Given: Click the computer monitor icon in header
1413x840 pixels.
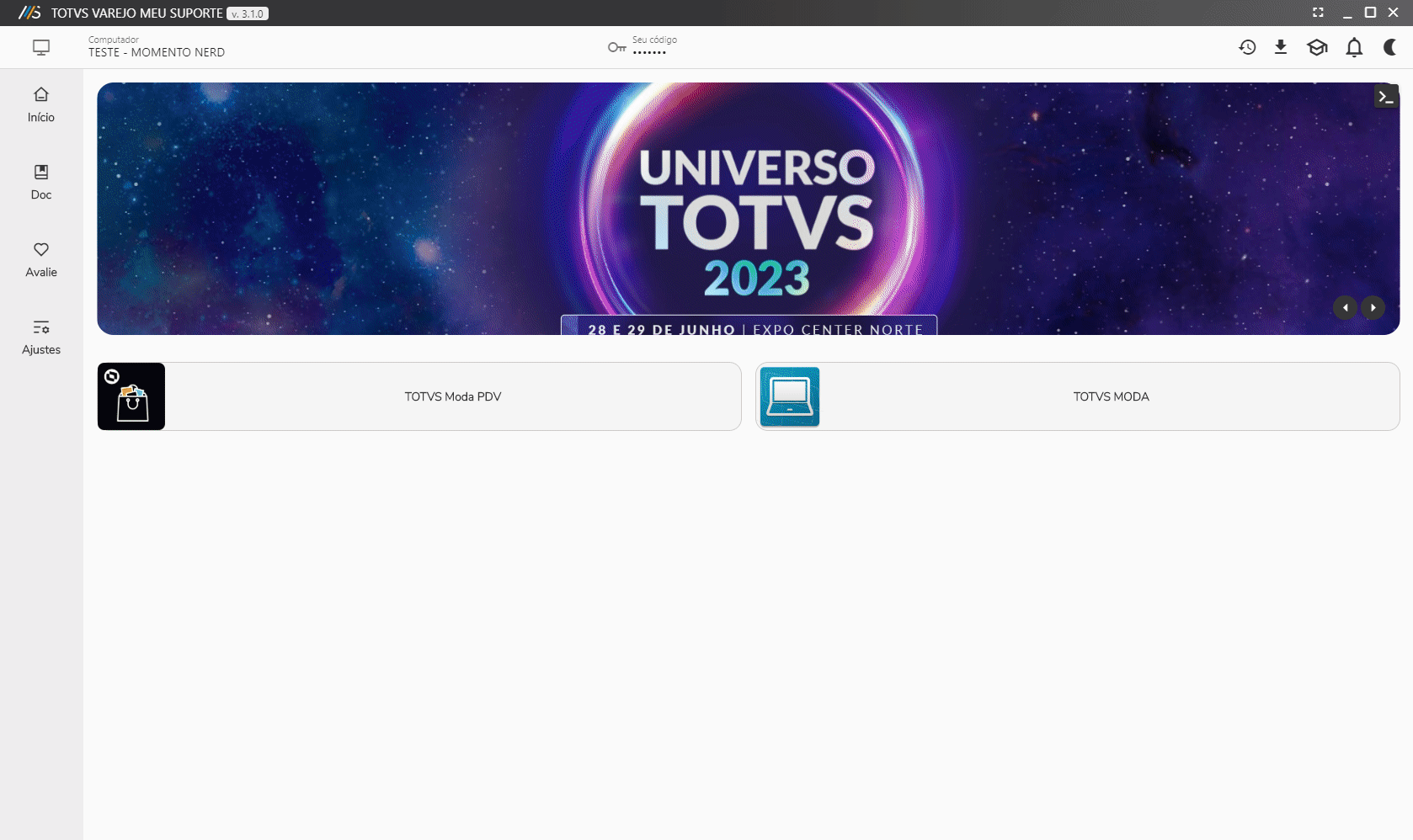Looking at the screenshot, I should pyautogui.click(x=41, y=47).
